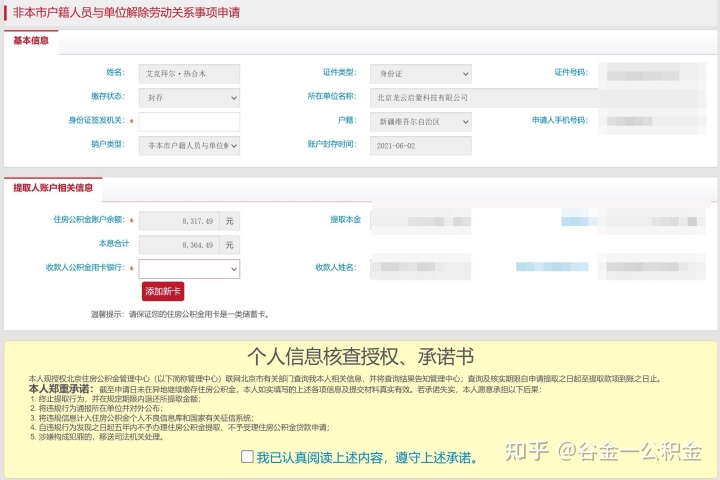Click the 姓名 field with 艾克拜尔·热合木
This screenshot has width=720, height=480.
click(x=188, y=73)
